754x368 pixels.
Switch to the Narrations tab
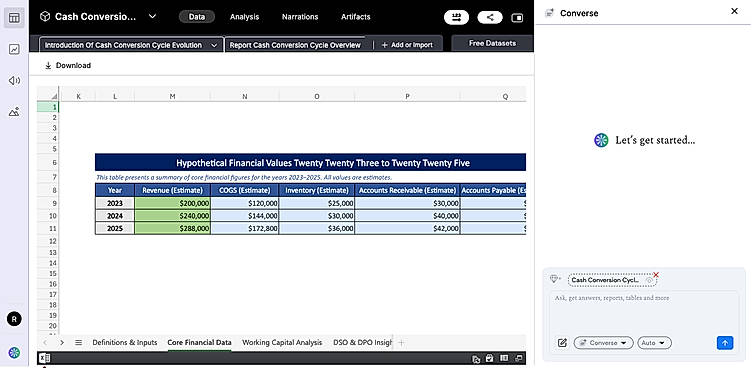tap(300, 17)
